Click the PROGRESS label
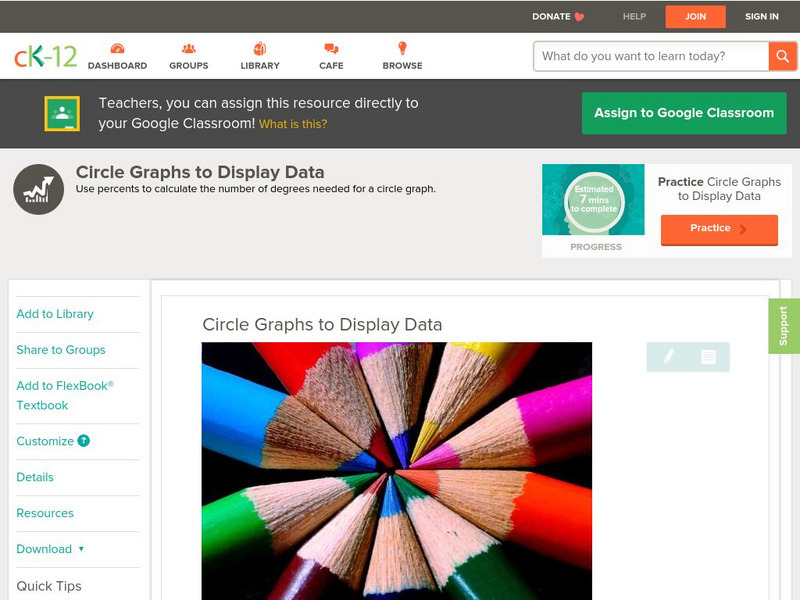This screenshot has width=800, height=600. (596, 246)
